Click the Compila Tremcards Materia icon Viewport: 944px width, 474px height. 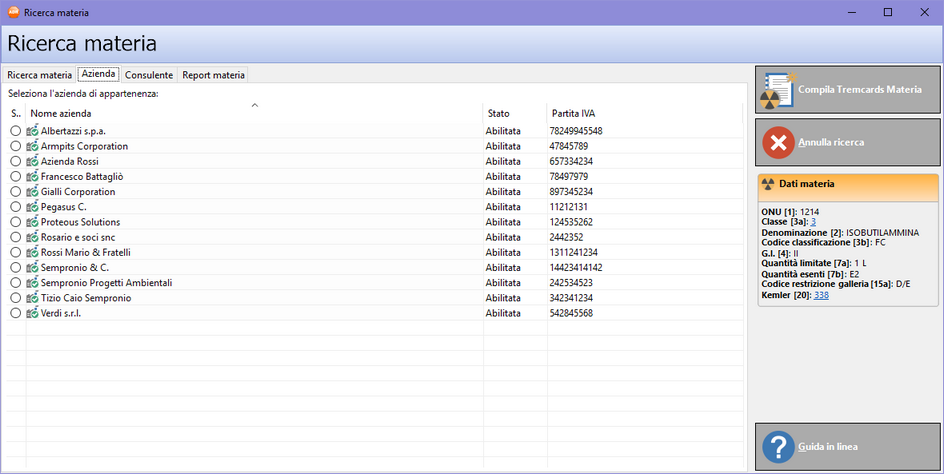778,90
